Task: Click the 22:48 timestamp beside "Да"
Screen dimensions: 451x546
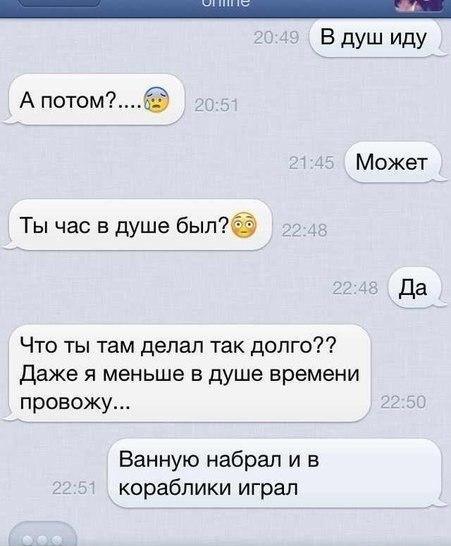Action: [x=355, y=289]
